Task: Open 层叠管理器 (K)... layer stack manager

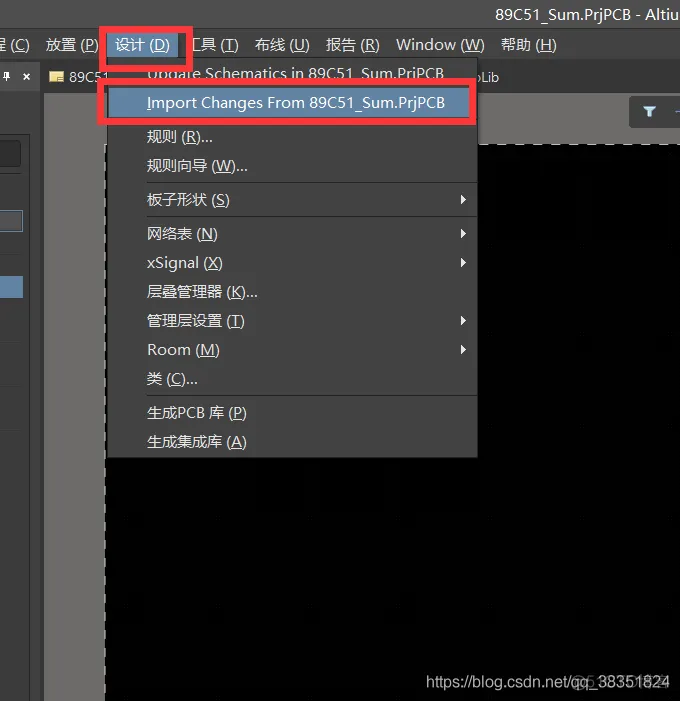Action: click(x=292, y=291)
